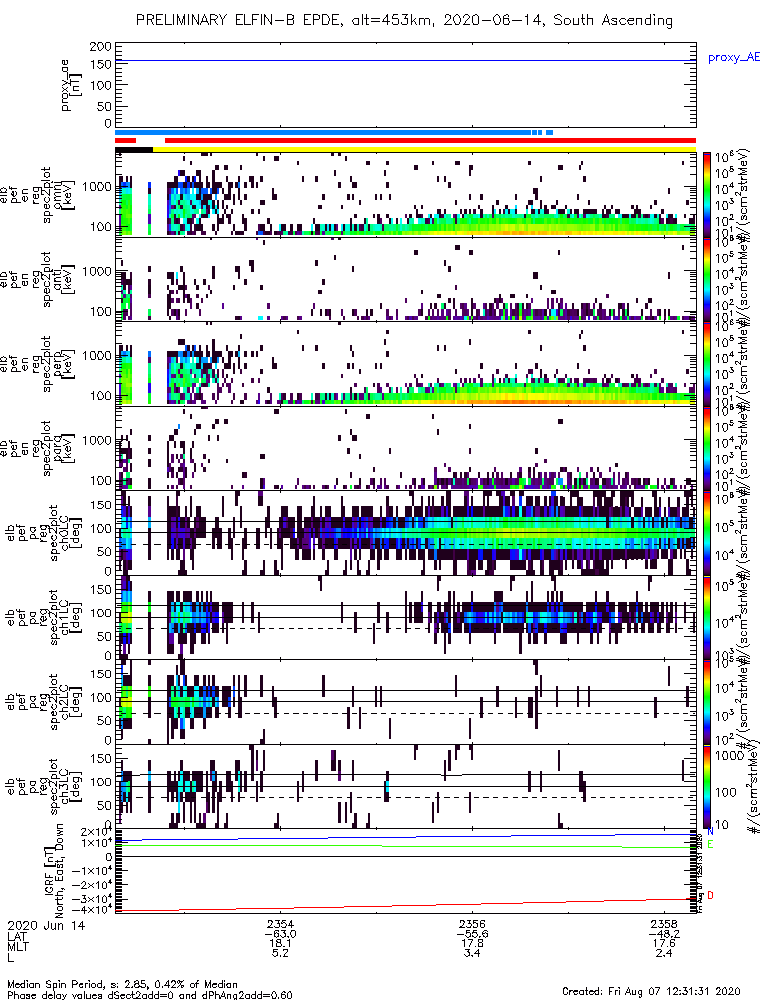The image size is (775, 1000).
Task: Click the LAT value '-48.2'
Action: tap(664, 934)
